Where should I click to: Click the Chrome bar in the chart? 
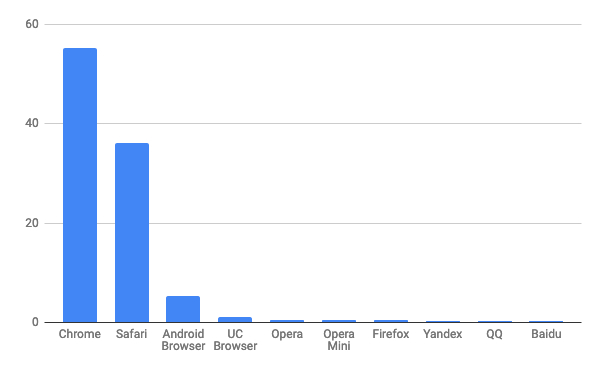(80, 185)
